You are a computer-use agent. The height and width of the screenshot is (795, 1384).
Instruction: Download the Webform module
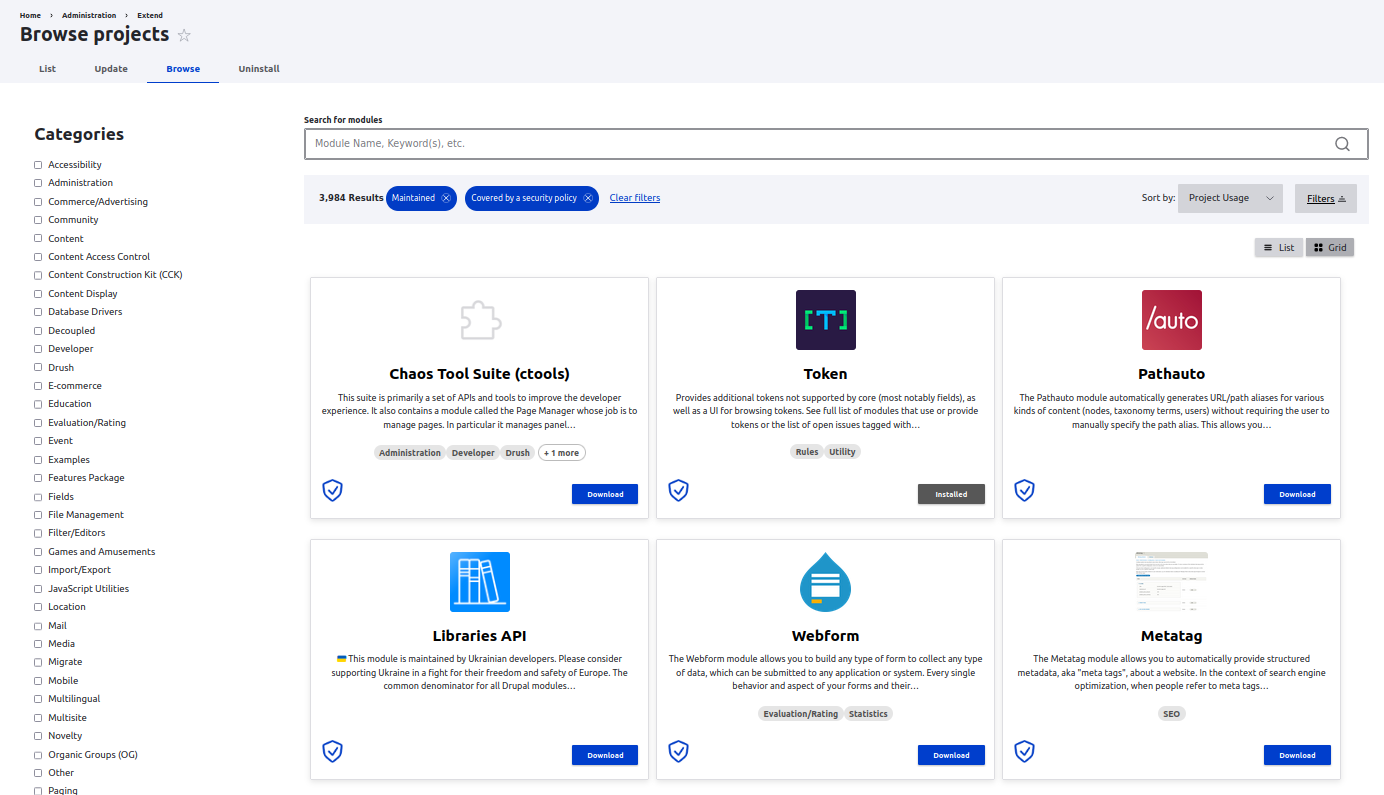point(951,755)
